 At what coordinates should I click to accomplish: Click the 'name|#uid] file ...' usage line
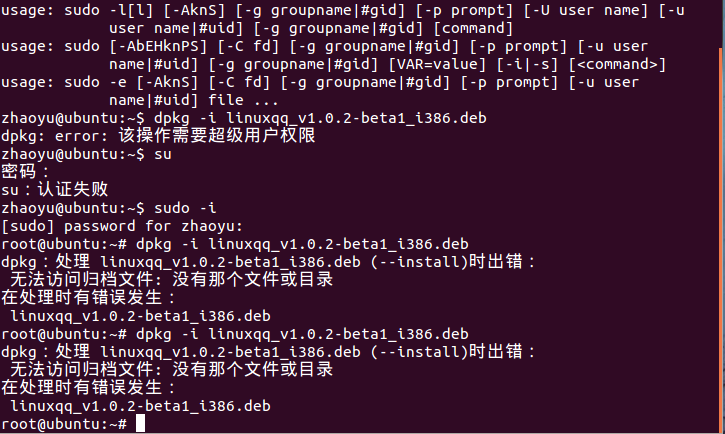[x=194, y=100]
